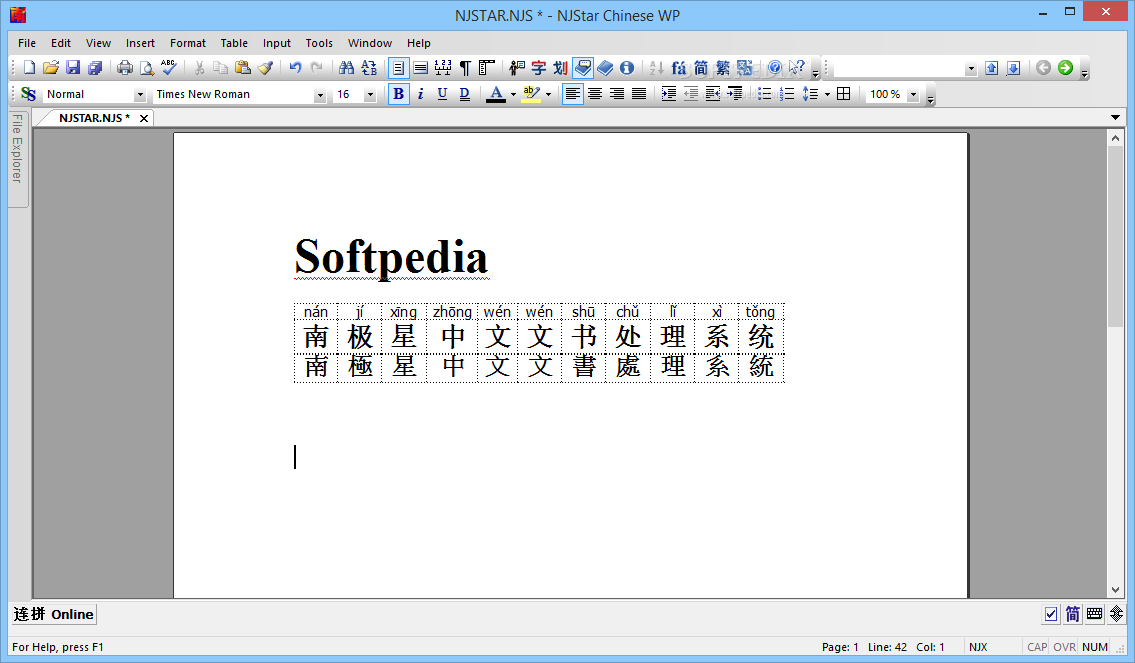
Task: Expand the font color arrow
Action: tap(513, 94)
